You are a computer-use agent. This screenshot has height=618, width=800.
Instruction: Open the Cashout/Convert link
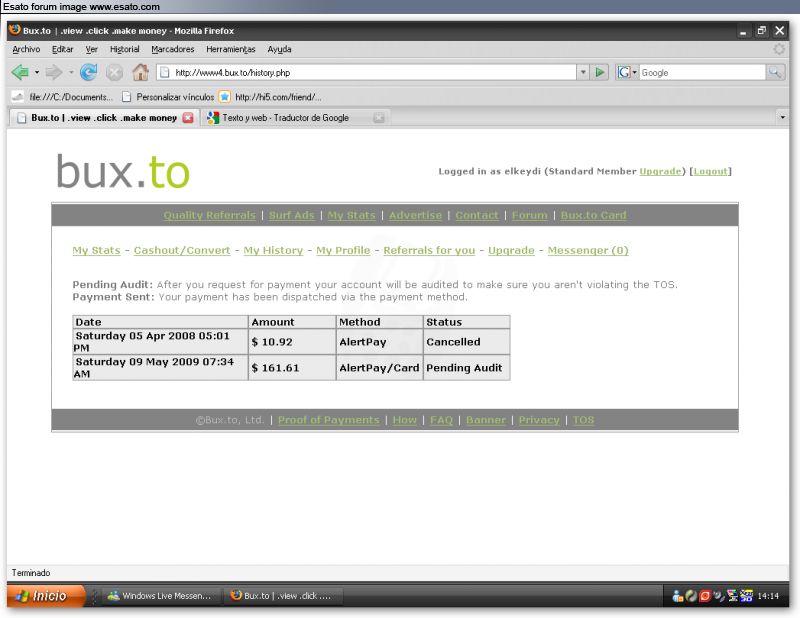point(182,250)
